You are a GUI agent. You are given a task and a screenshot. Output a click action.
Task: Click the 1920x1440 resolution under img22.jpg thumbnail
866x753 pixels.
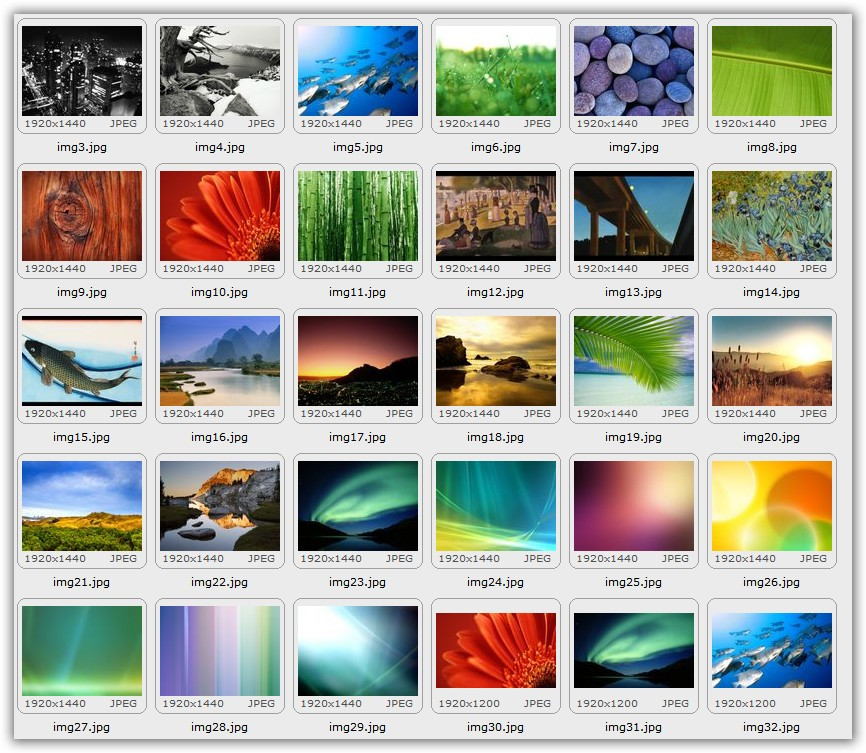193,559
